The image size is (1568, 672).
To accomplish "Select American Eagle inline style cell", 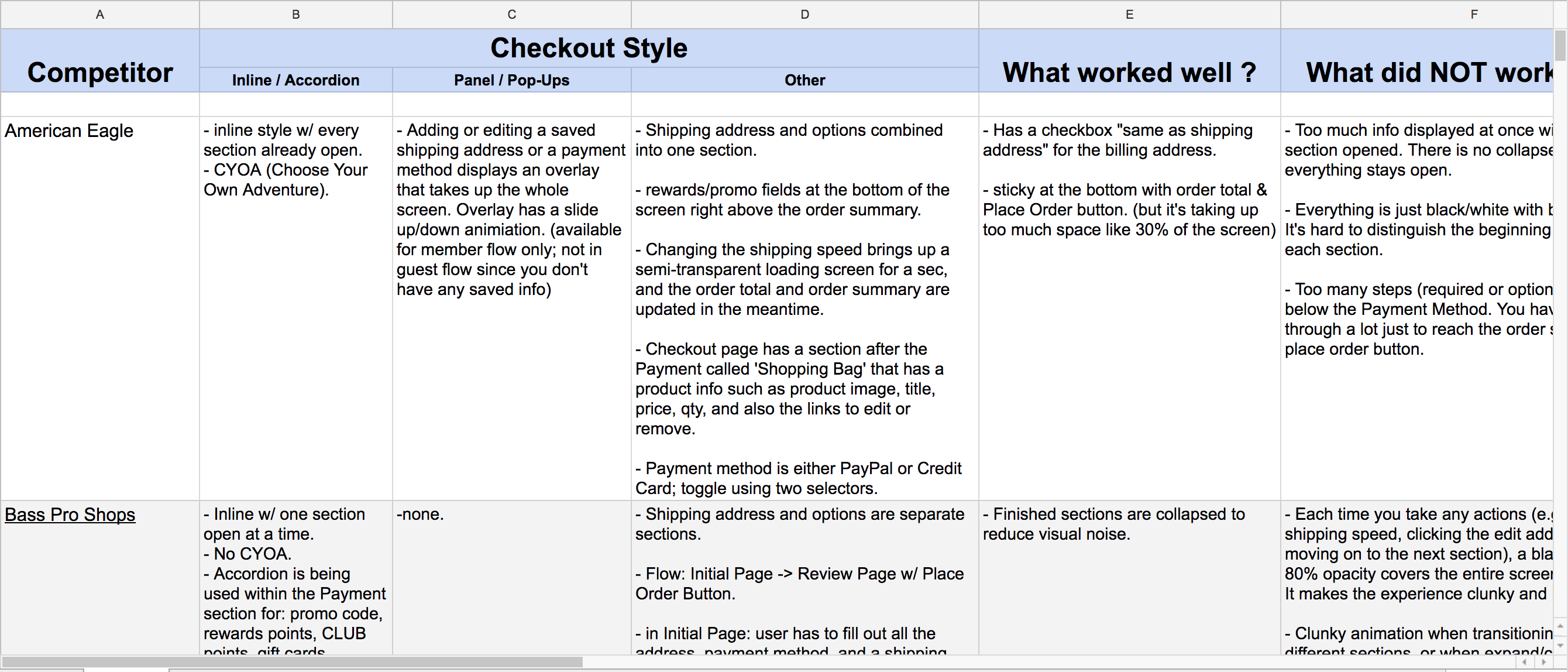I will 296,308.
